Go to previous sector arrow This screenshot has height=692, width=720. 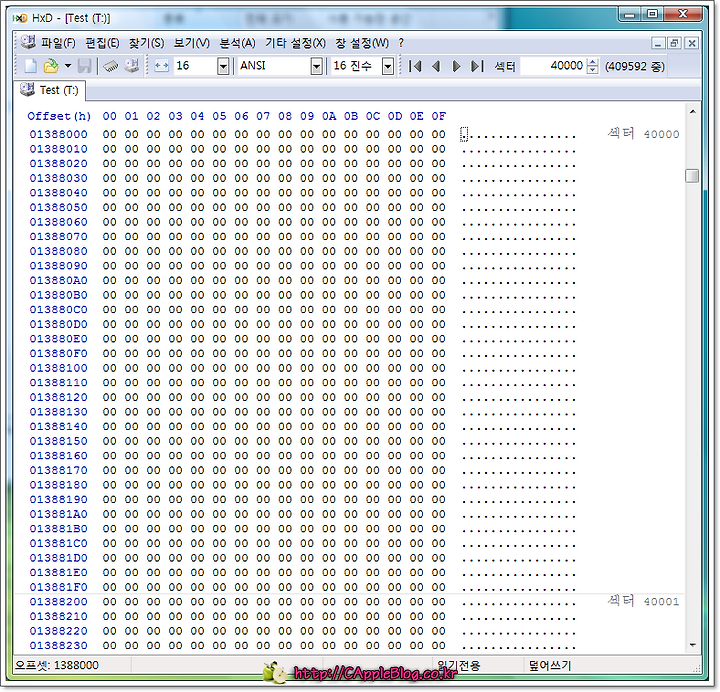coord(436,67)
